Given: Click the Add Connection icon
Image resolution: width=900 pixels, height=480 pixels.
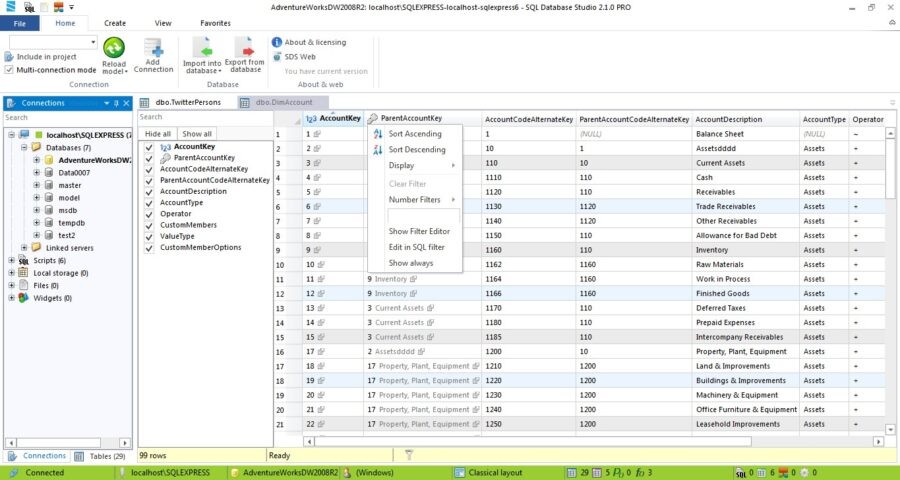Looking at the screenshot, I should point(153,48).
